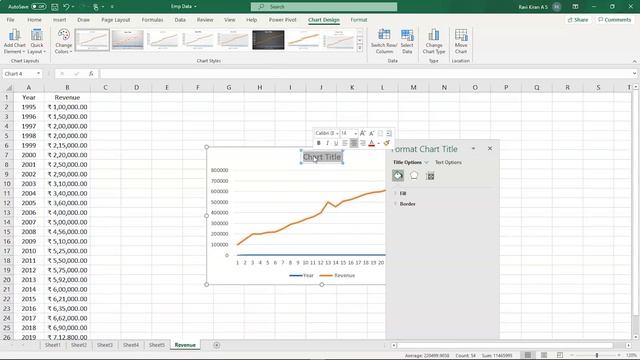Select cell A1 containing Year
Screen dimensions: 640x360
pyautogui.click(x=29, y=98)
